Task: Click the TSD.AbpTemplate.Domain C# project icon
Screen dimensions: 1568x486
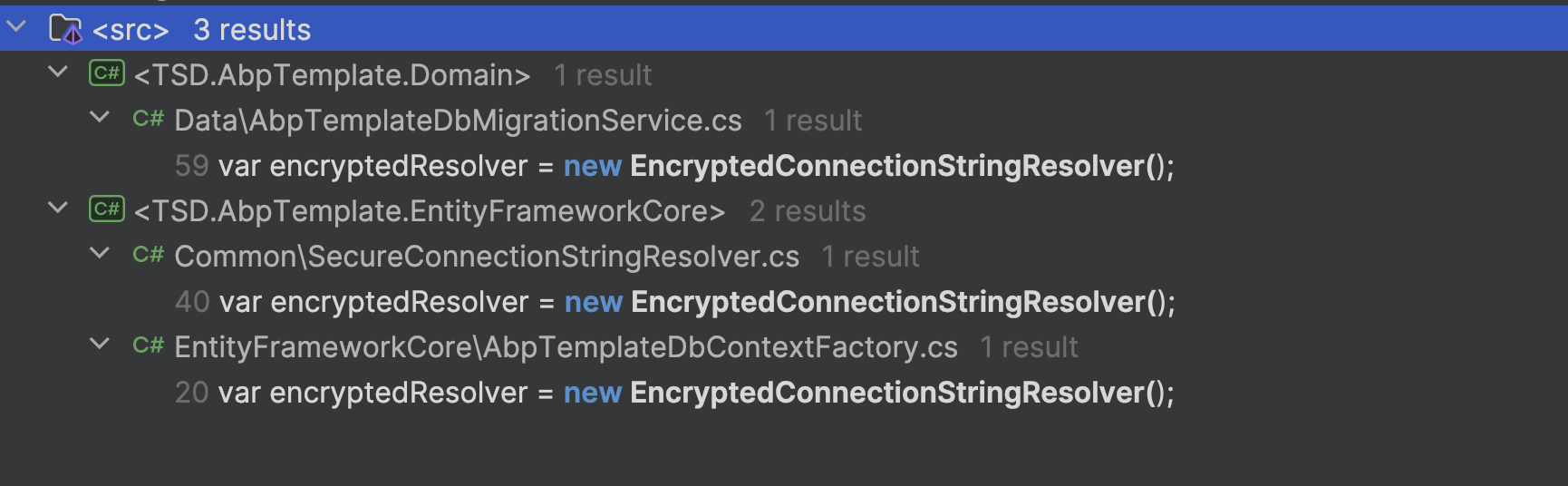Action: 107,73
